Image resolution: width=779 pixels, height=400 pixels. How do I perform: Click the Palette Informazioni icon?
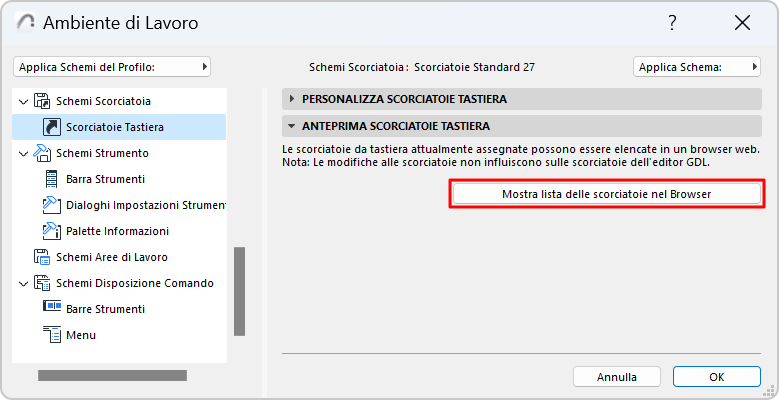52,231
